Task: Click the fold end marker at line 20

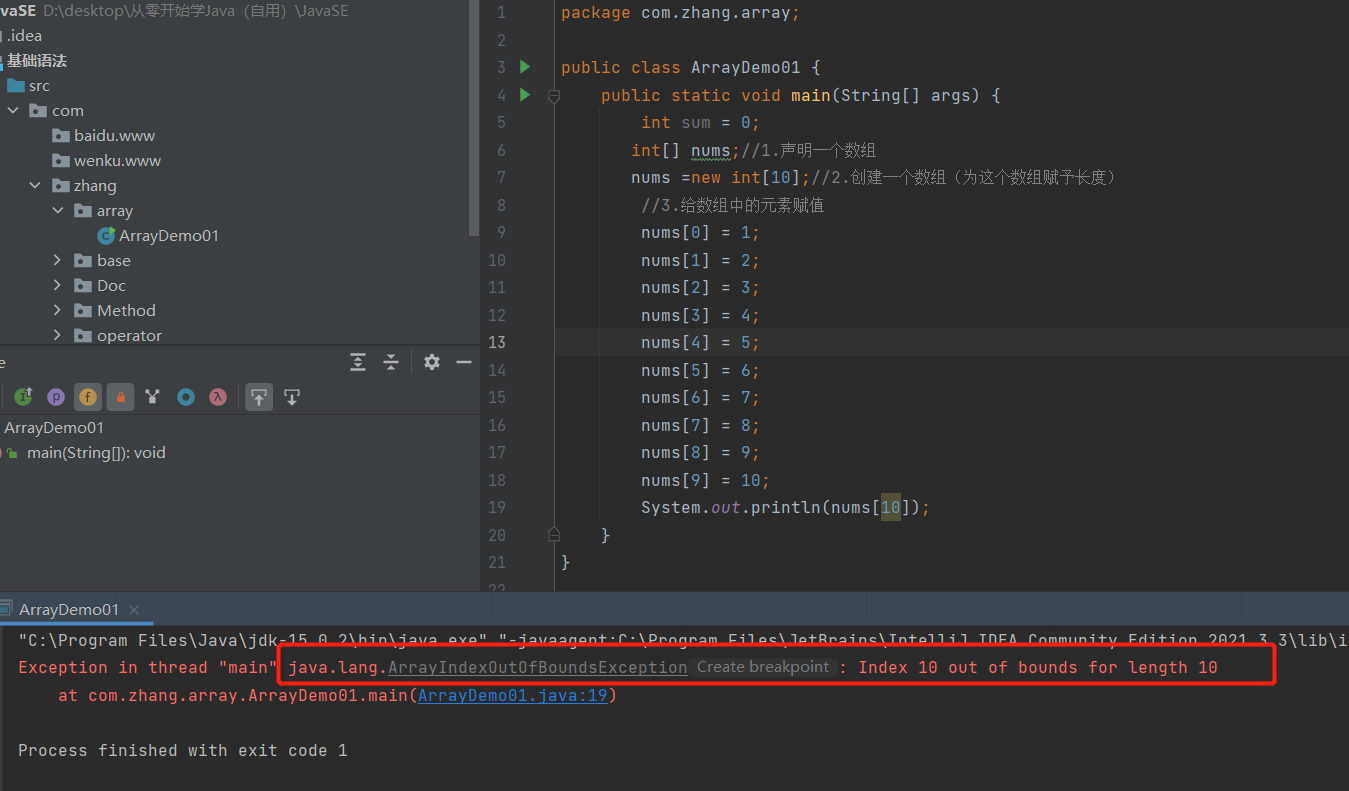Action: coord(554,535)
